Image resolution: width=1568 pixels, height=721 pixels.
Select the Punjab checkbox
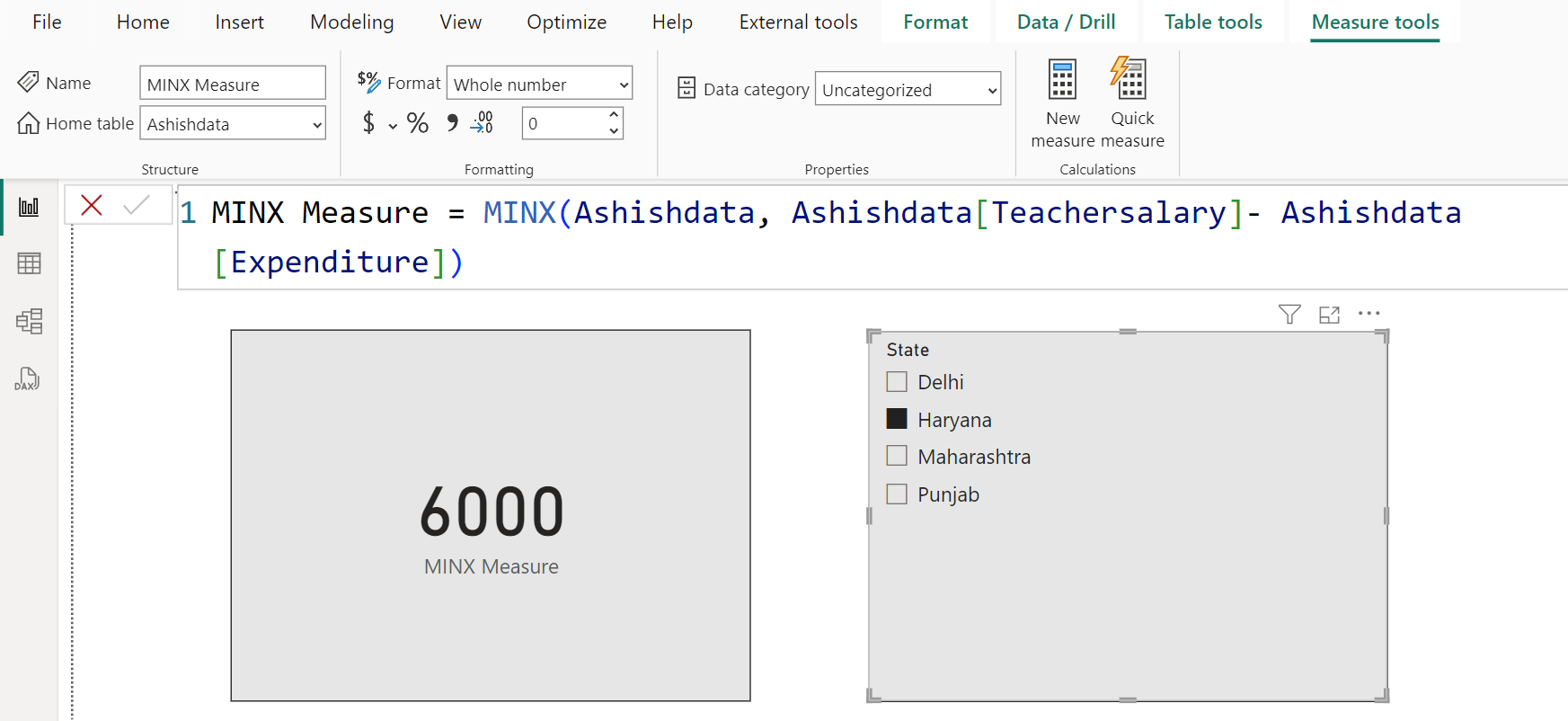point(897,494)
